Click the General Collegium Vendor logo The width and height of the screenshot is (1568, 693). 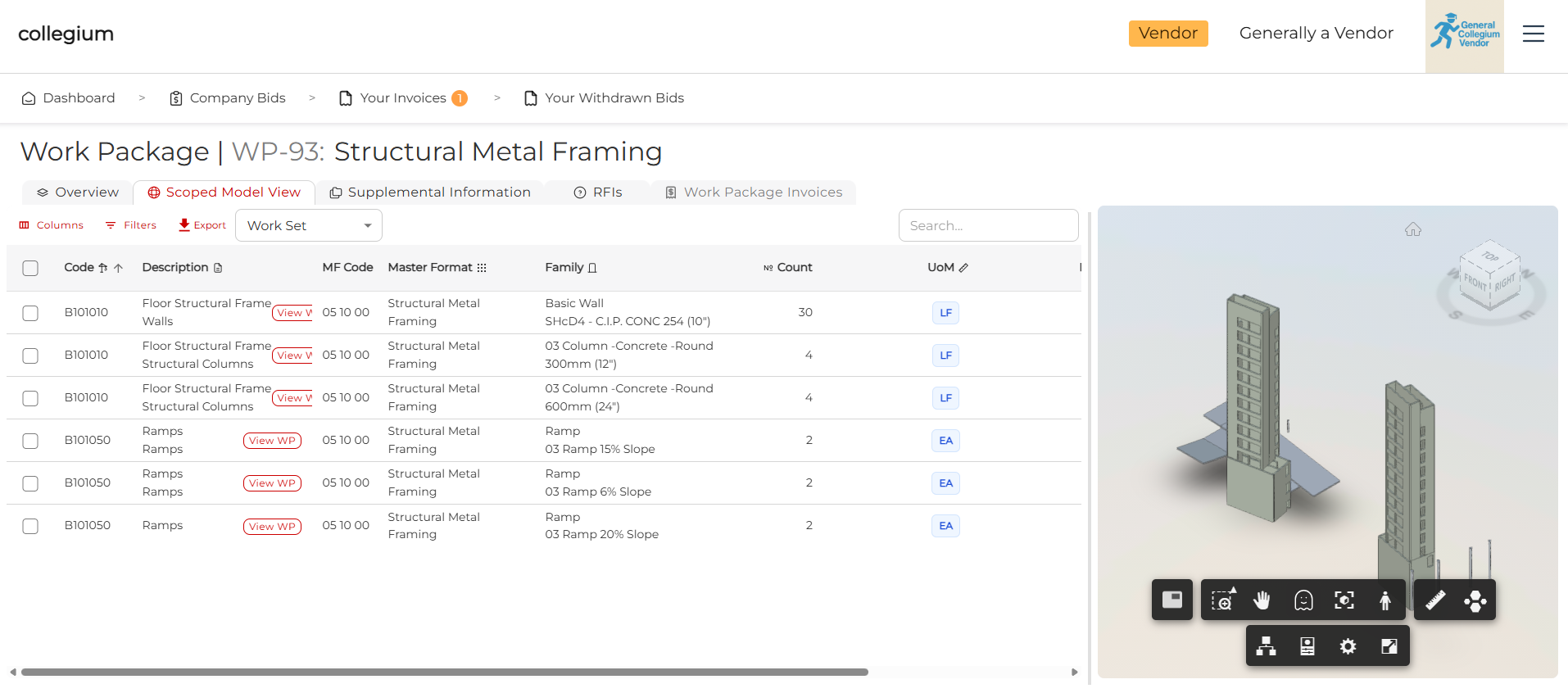click(1465, 36)
